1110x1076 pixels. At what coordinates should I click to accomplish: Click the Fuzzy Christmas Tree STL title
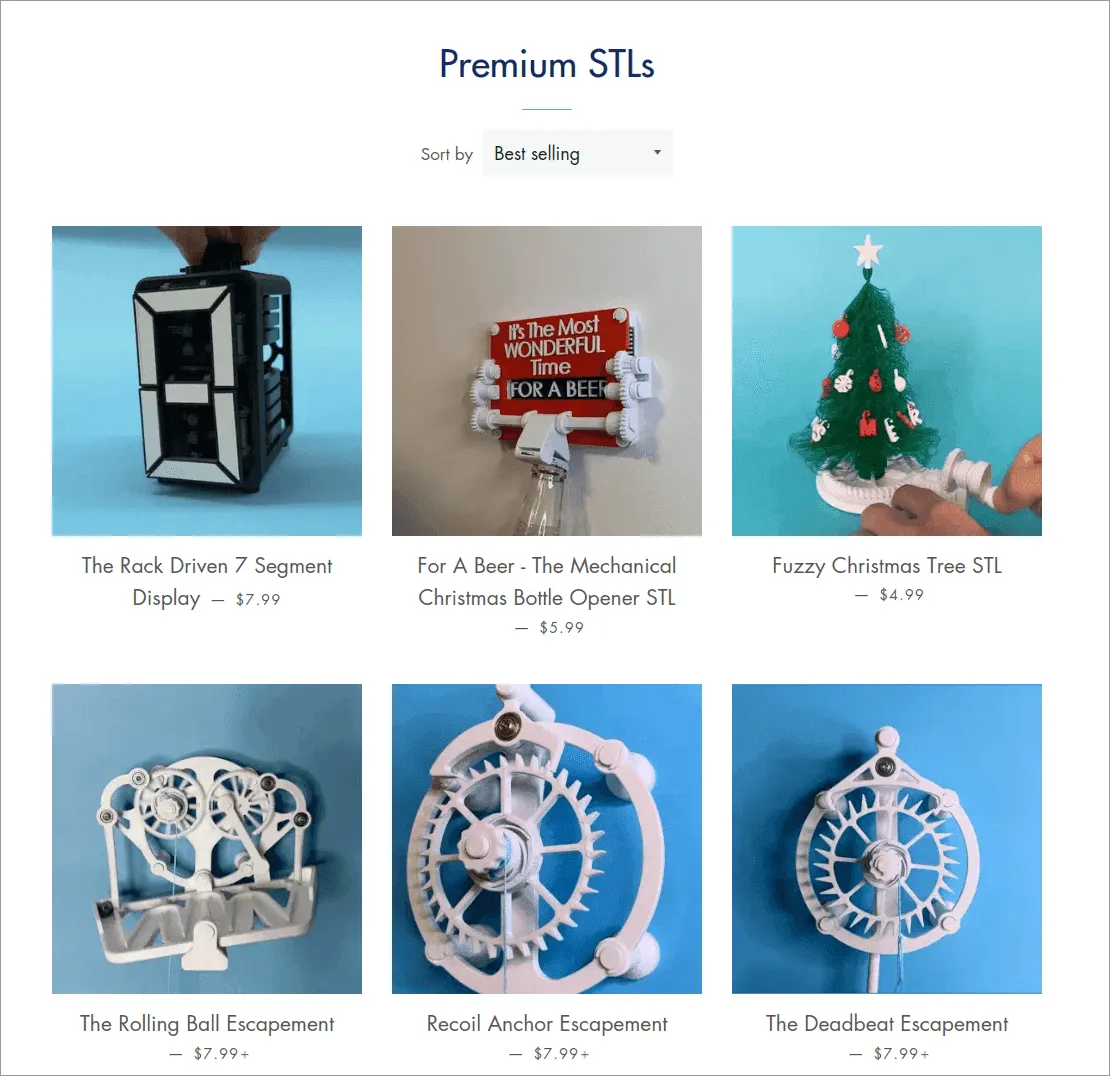886,566
